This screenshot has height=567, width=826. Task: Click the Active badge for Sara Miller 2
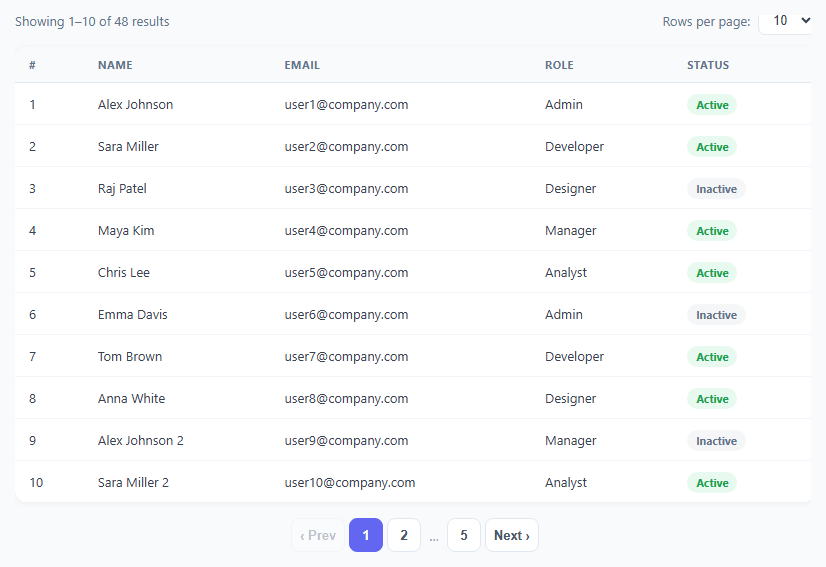tap(712, 483)
